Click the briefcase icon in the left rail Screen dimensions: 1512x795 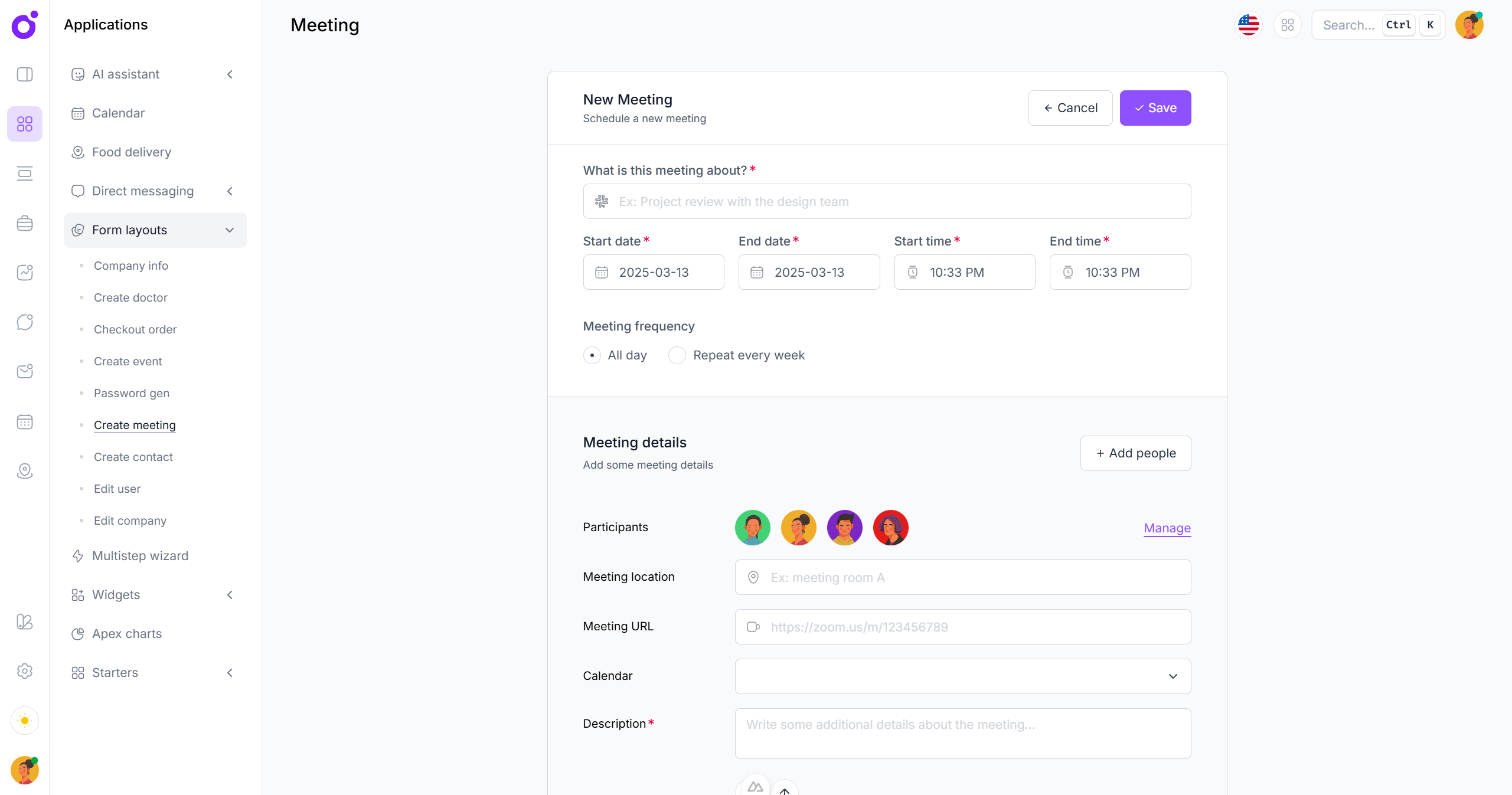25,223
